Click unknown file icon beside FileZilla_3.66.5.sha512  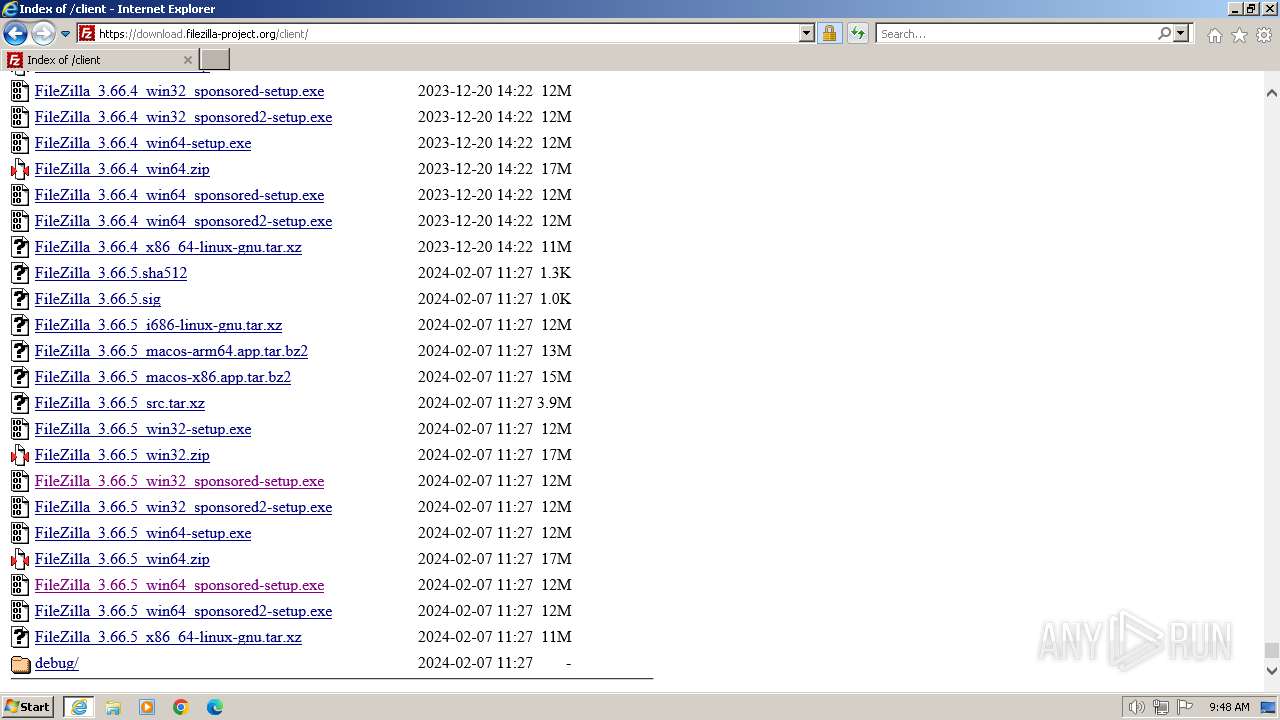[x=20, y=273]
